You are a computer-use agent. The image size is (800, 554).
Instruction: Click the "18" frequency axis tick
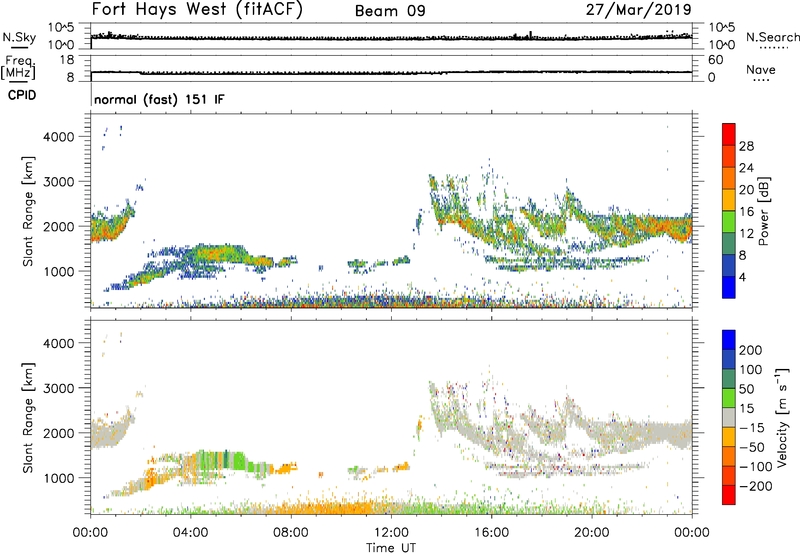point(67,60)
